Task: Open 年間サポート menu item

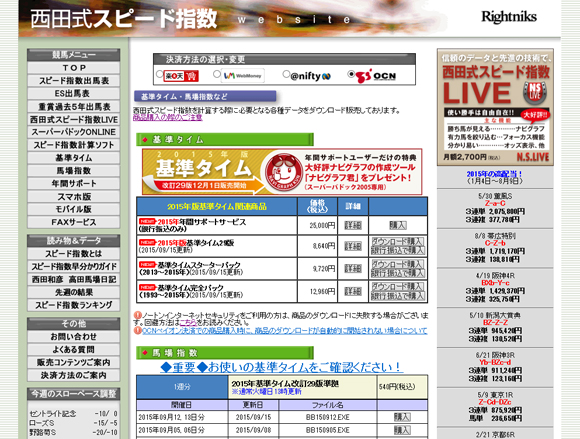Action: coord(74,183)
